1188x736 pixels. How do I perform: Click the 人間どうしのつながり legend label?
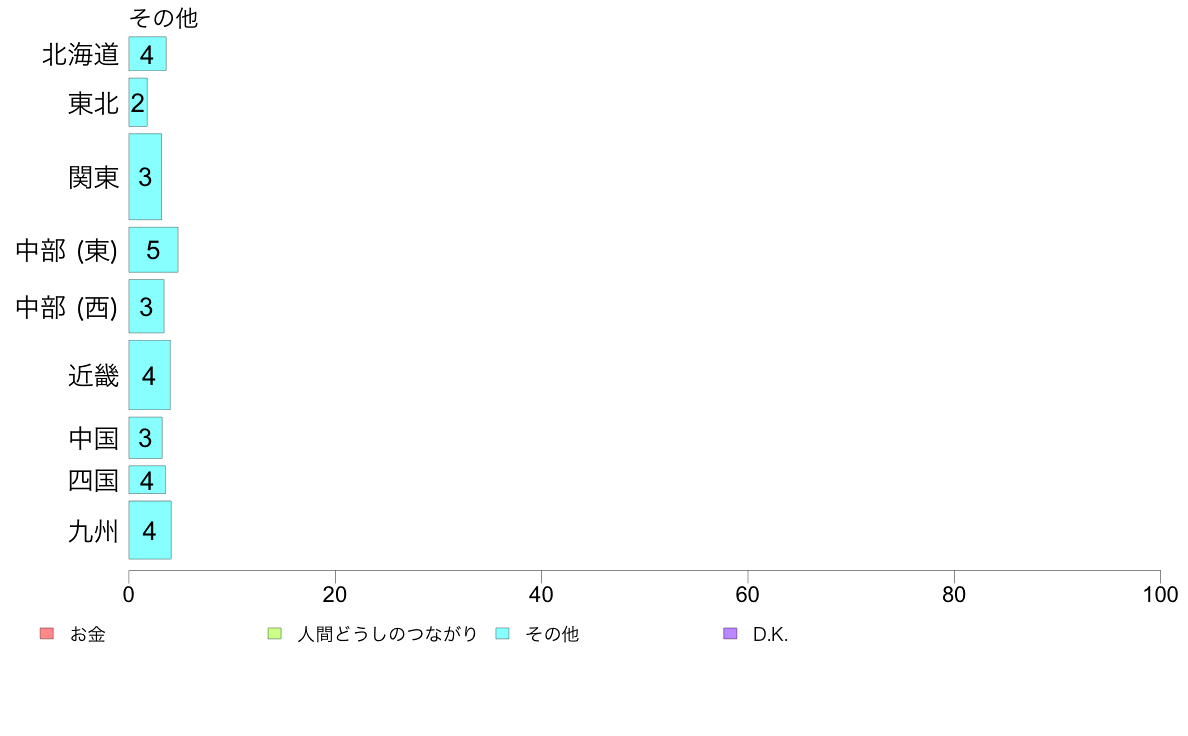tap(387, 634)
